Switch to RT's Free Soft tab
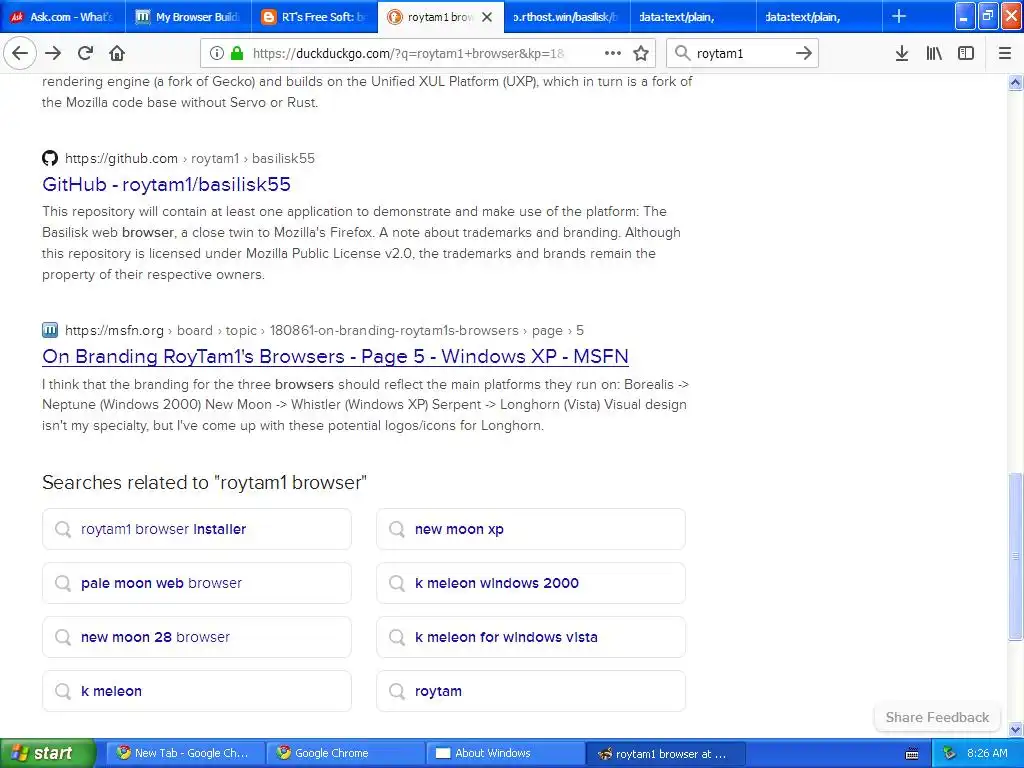This screenshot has width=1024, height=768. click(314, 17)
